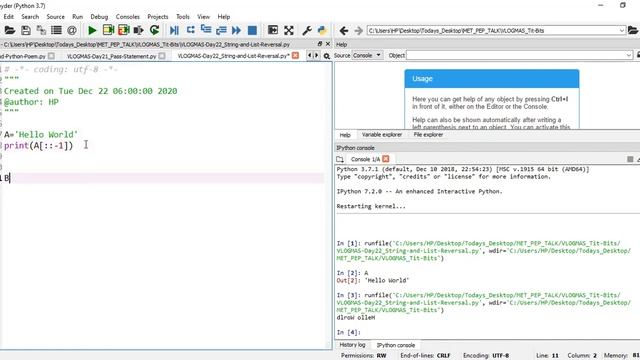The height and width of the screenshot is (360, 640).
Task: Expand the Object combo box arrow
Action: [629, 55]
